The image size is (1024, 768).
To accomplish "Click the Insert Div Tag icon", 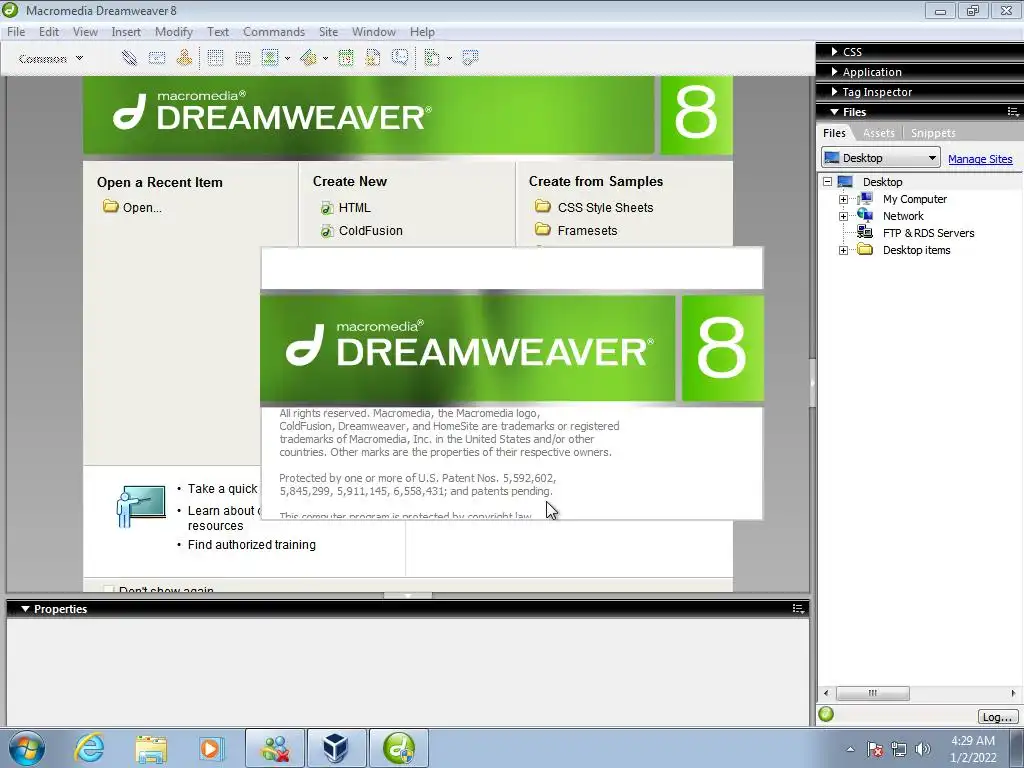I will coord(242,58).
